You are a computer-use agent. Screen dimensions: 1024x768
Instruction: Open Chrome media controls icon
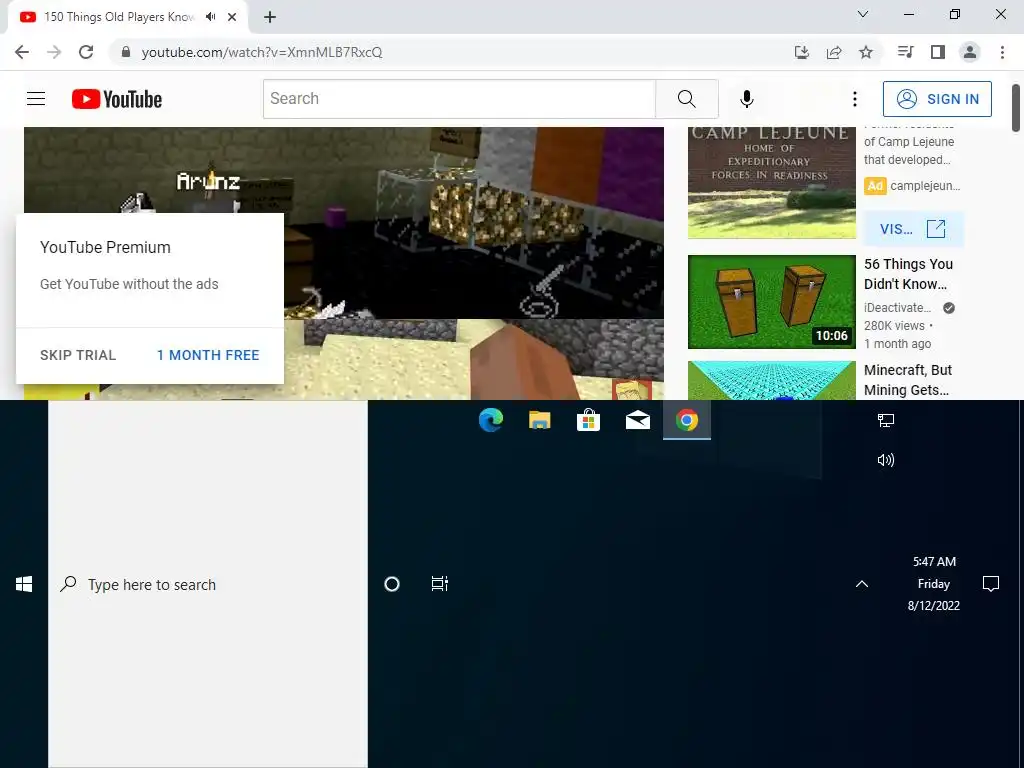(905, 52)
